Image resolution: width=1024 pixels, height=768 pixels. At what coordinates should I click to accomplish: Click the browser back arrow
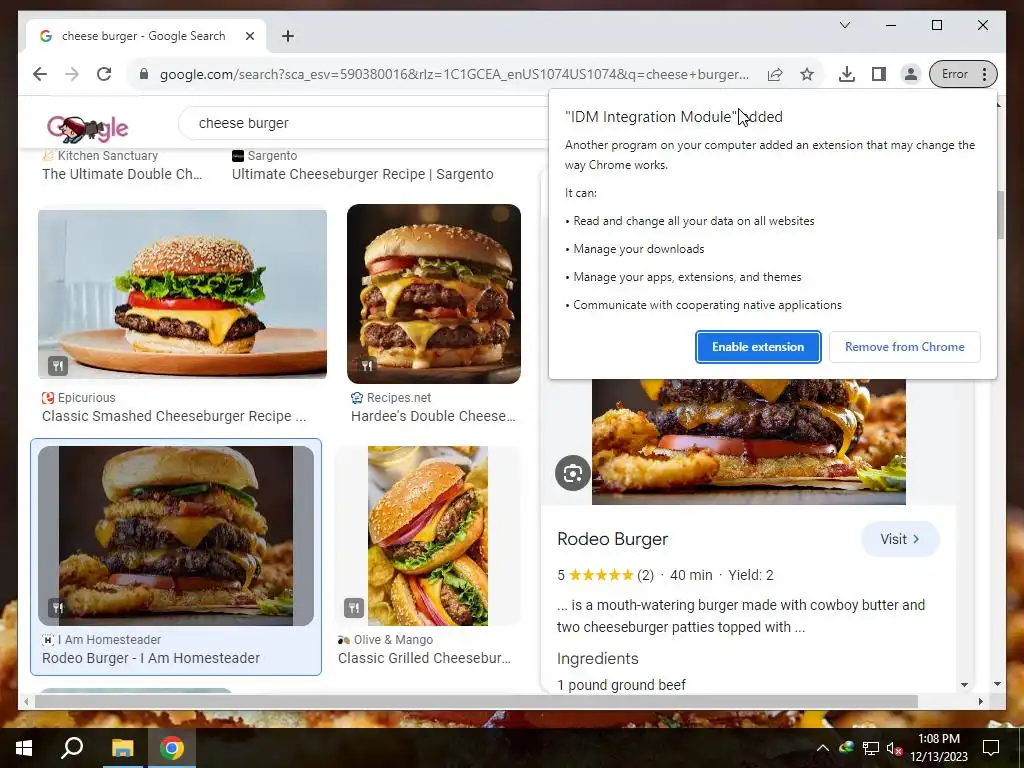tap(40, 74)
